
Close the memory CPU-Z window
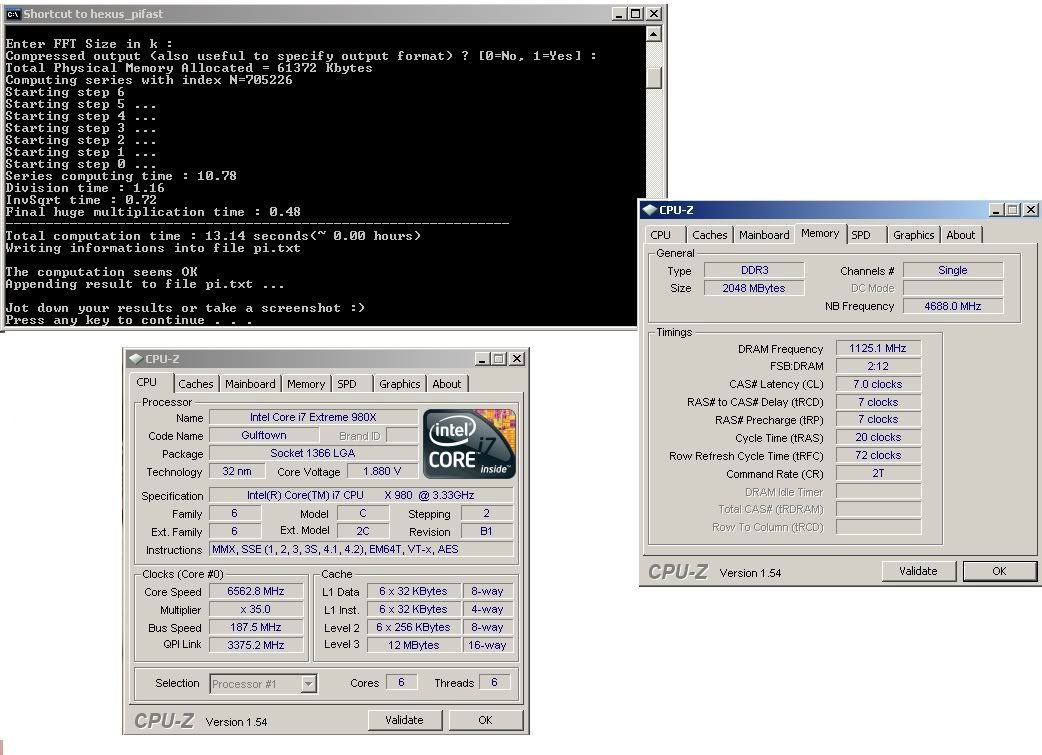coord(1030,210)
